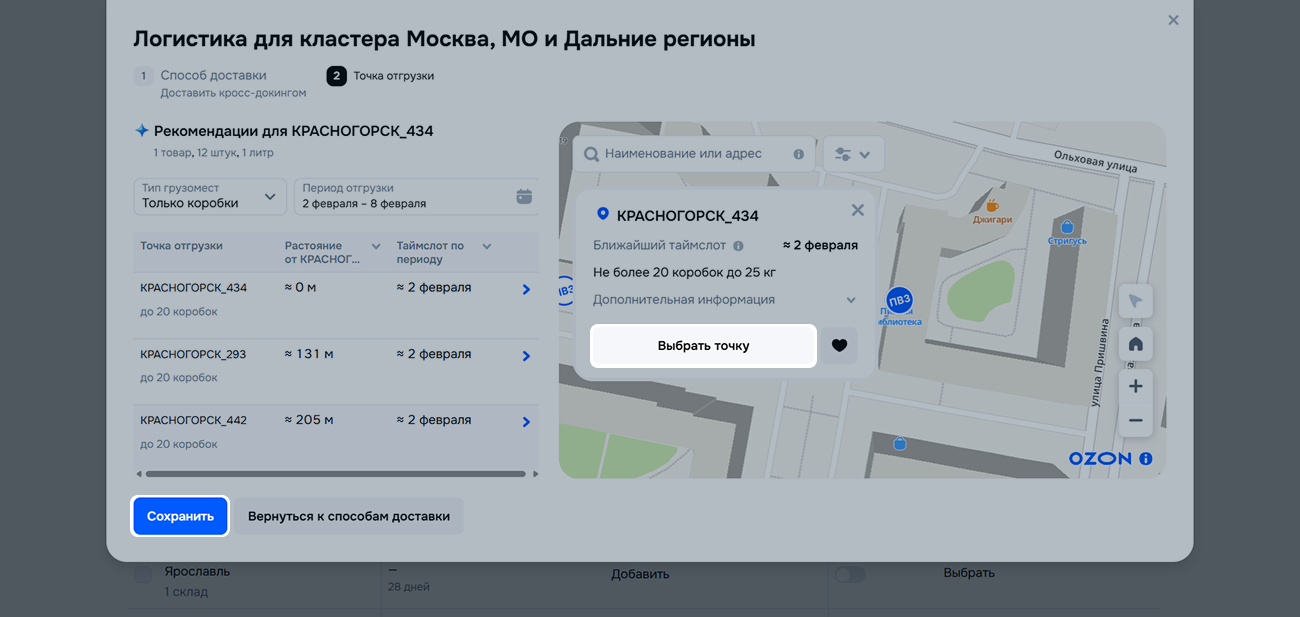Toggle the switch in the Ярославль row
This screenshot has height=617, width=1300.
850,574
